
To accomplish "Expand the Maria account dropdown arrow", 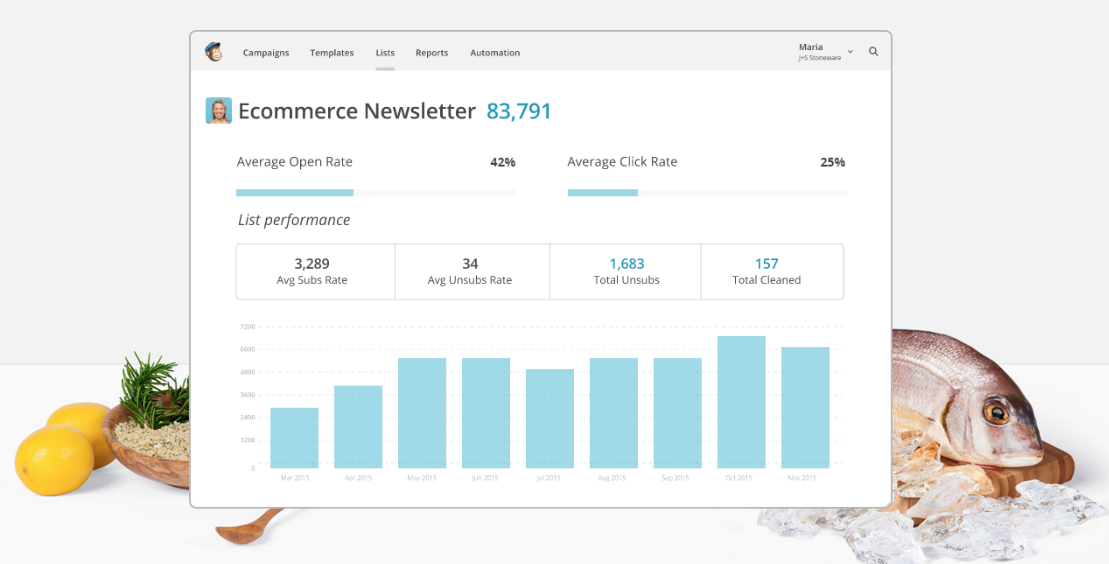I will pos(850,52).
